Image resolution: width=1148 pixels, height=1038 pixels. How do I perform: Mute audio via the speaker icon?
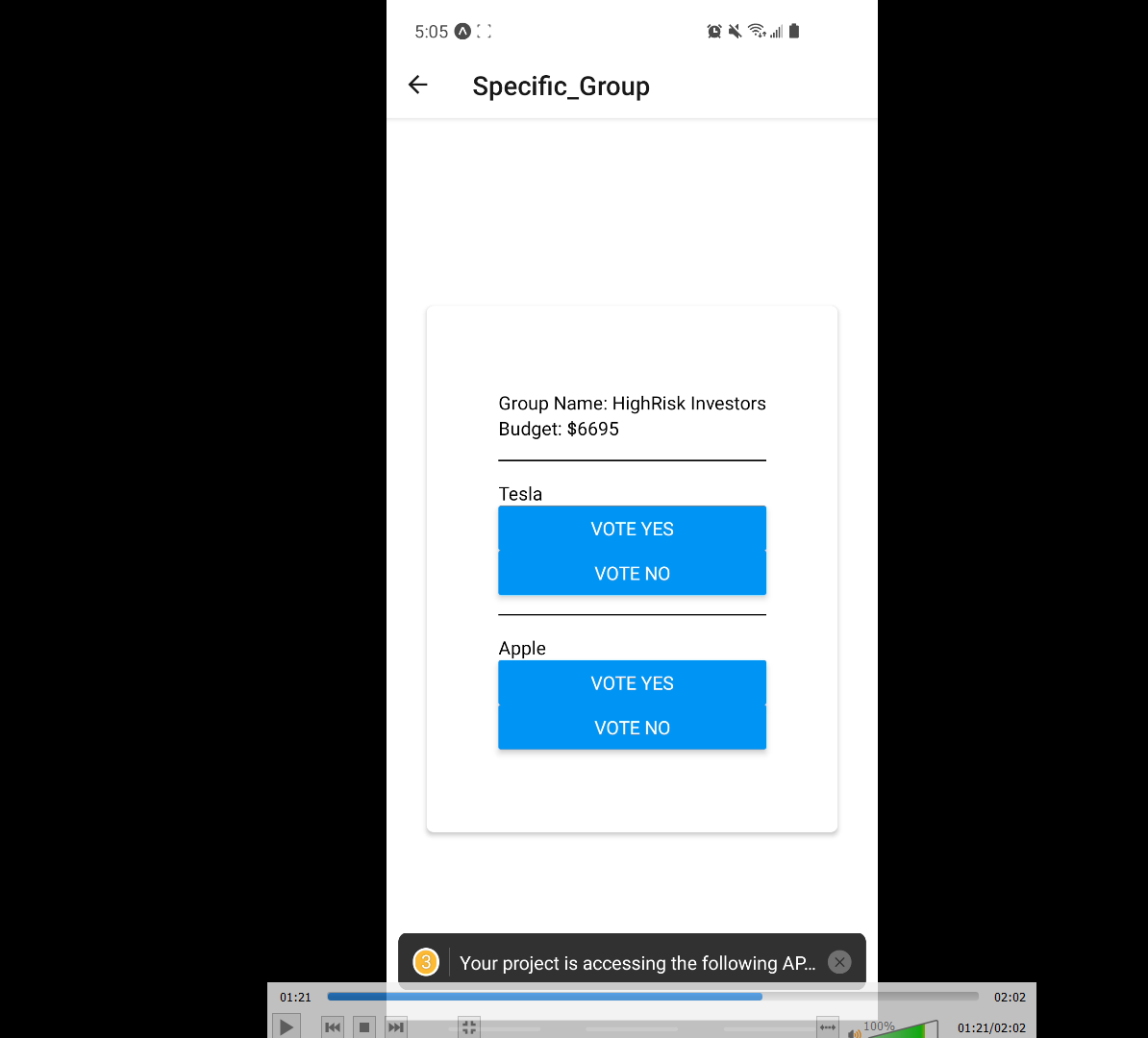click(854, 1033)
